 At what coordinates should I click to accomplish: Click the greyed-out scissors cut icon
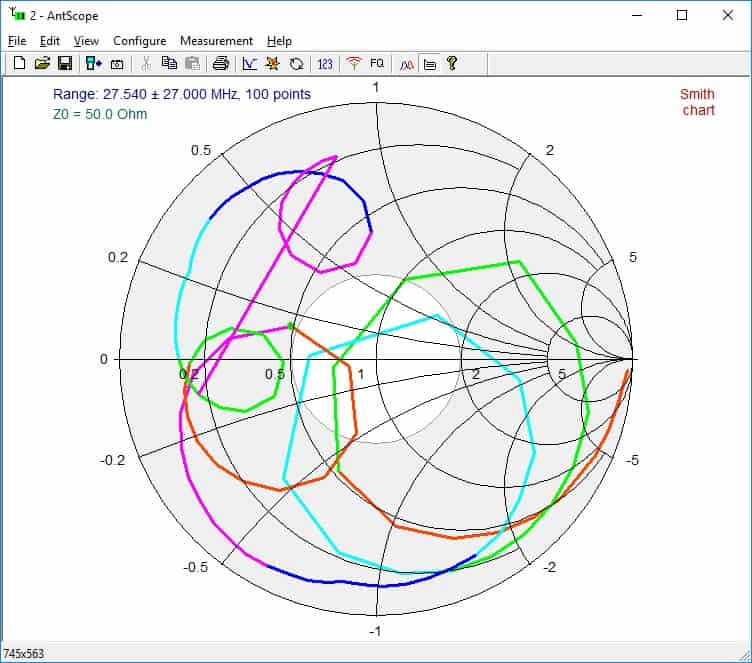coord(146,63)
